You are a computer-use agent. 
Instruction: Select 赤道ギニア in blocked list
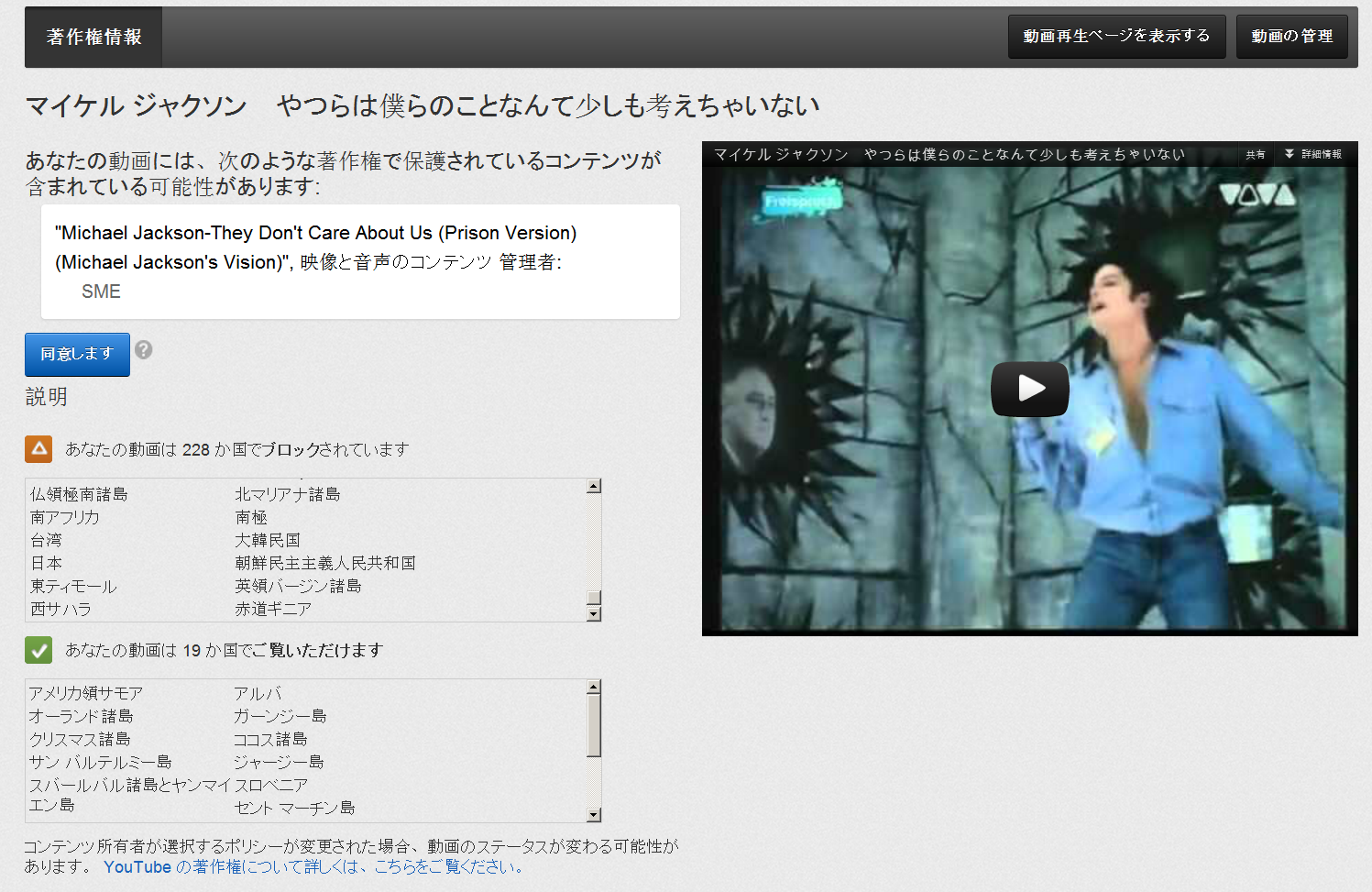[x=273, y=609]
